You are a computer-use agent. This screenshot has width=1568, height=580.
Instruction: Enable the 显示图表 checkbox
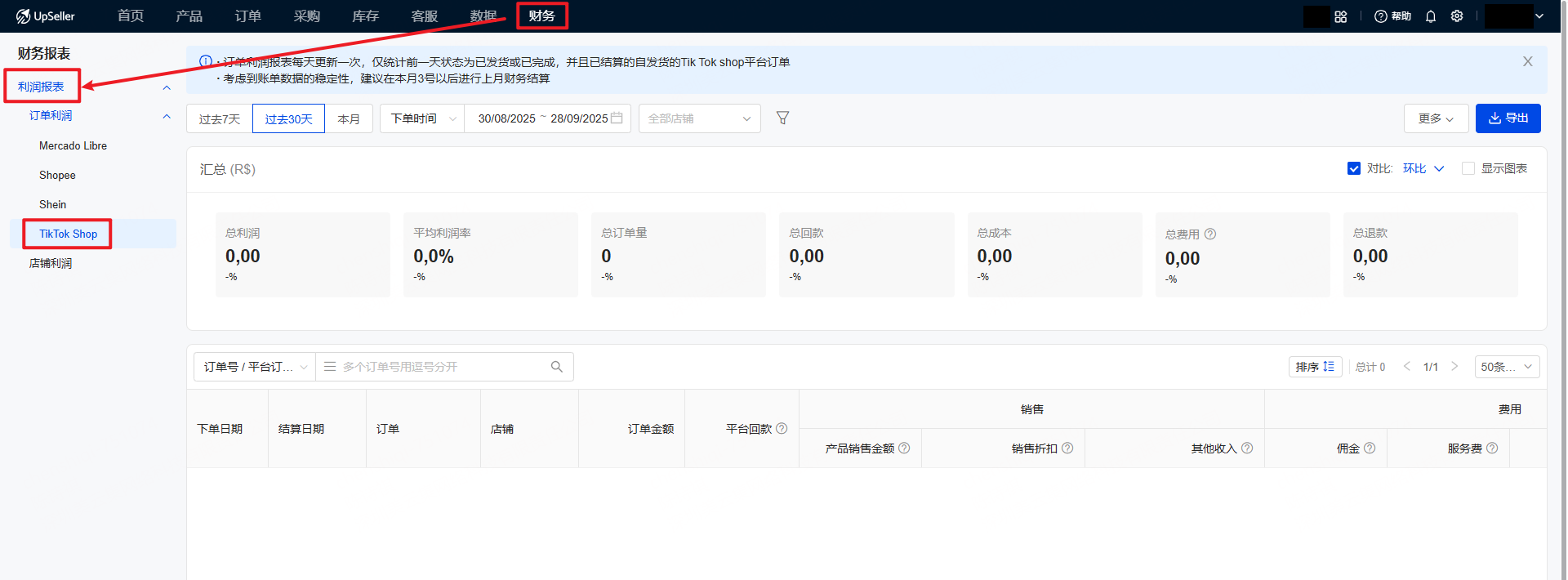[1468, 168]
